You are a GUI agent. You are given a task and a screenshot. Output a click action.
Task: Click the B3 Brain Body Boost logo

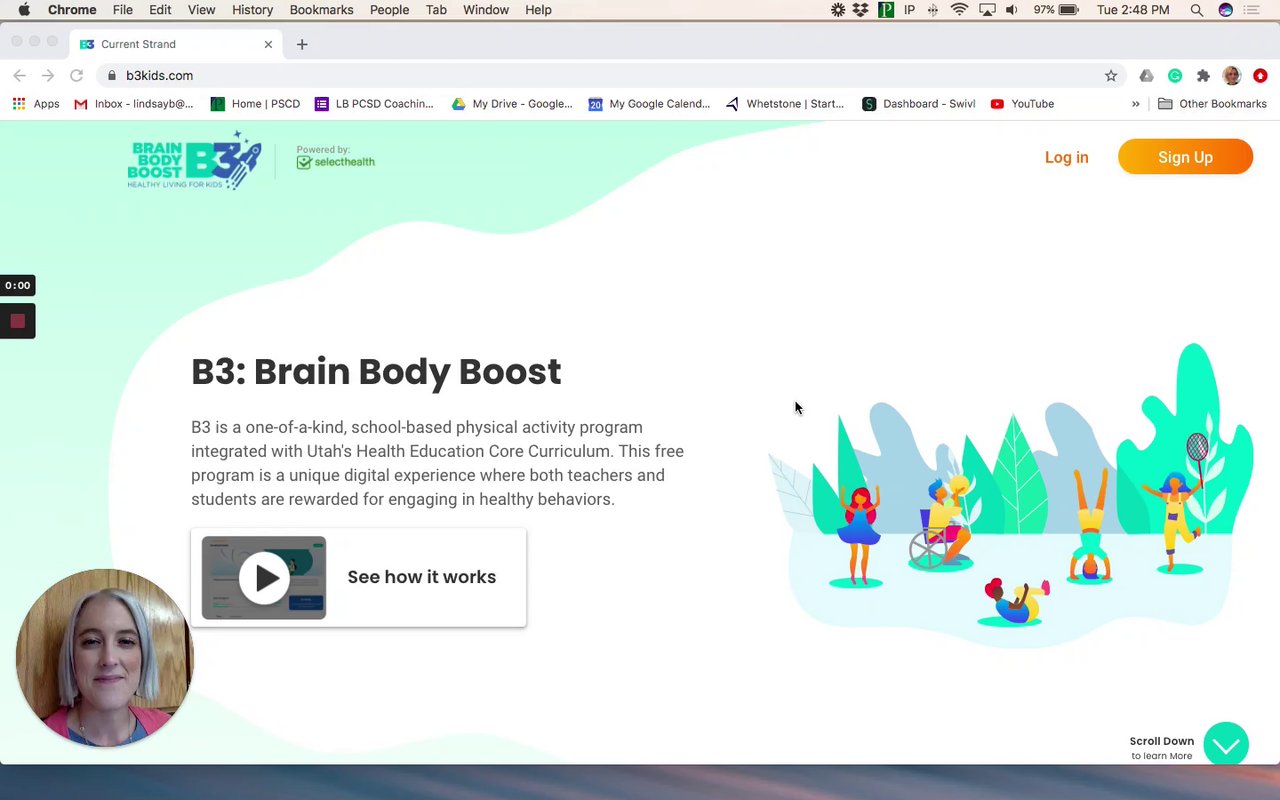click(194, 160)
